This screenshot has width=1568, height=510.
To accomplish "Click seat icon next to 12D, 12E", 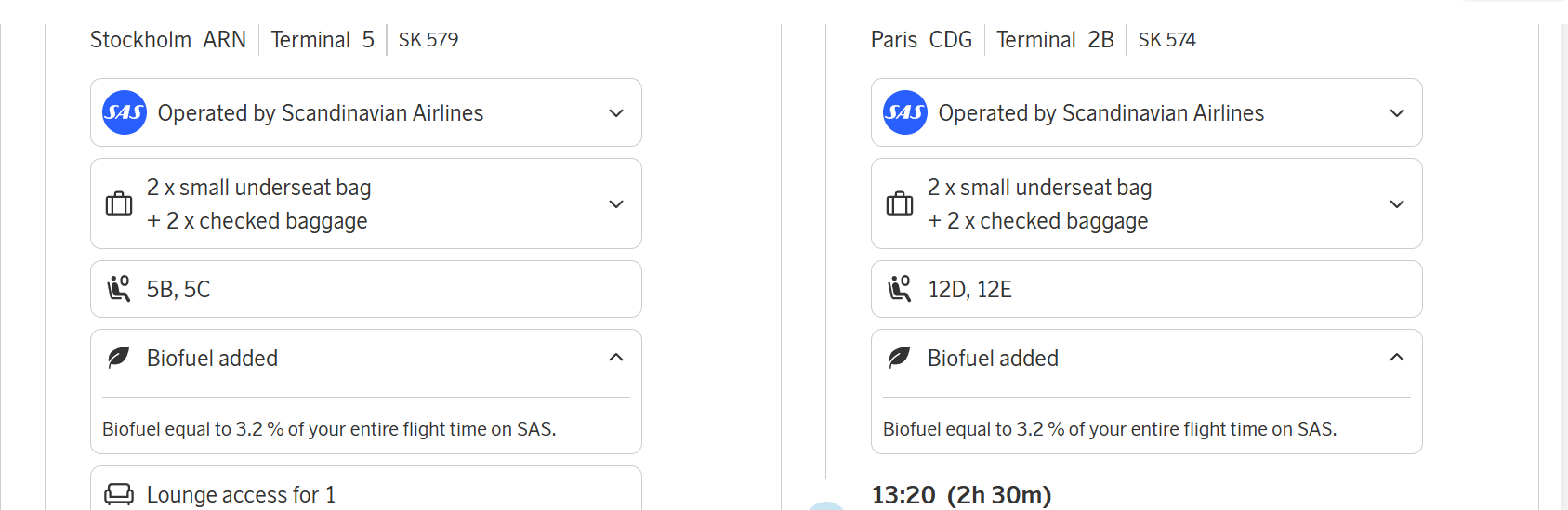I will 900,289.
